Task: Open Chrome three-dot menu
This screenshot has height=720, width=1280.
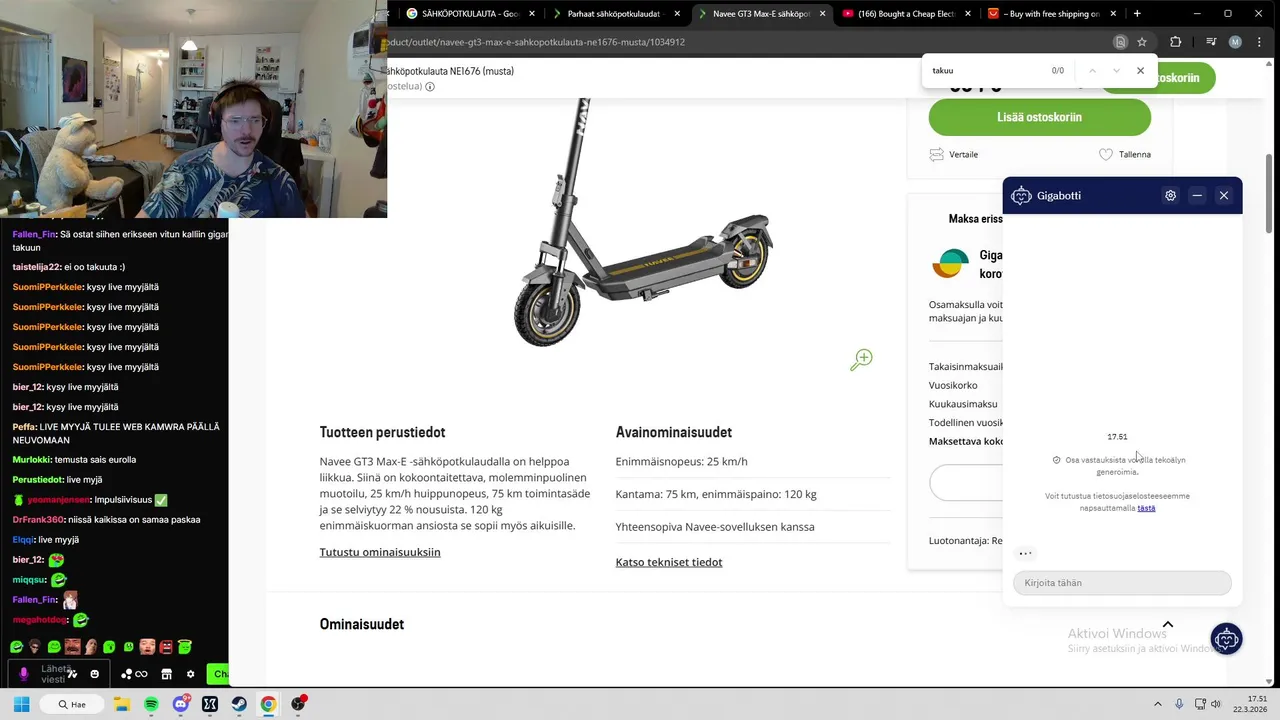Action: click(1259, 42)
